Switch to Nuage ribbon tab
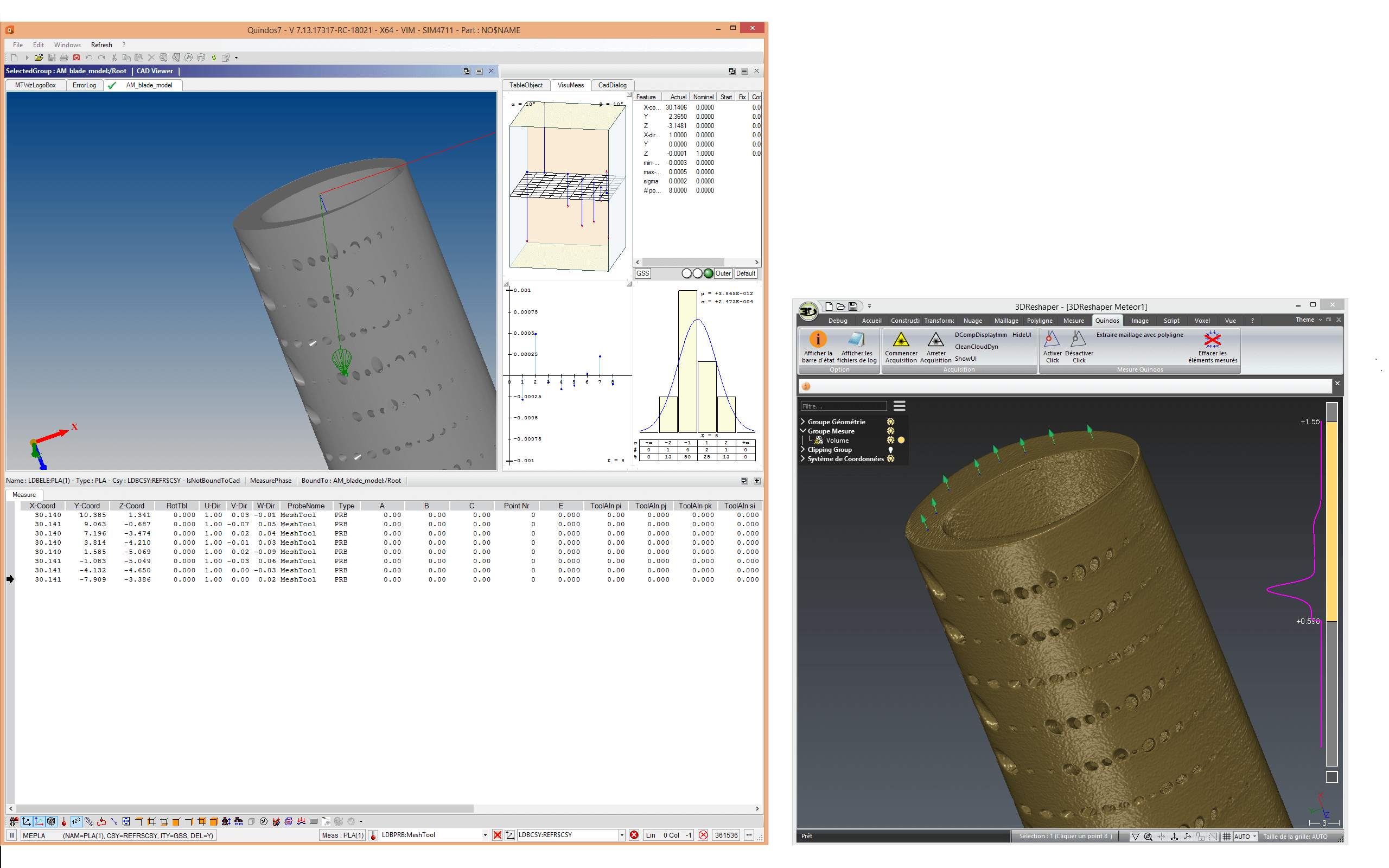The height and width of the screenshot is (868, 1389). point(972,321)
